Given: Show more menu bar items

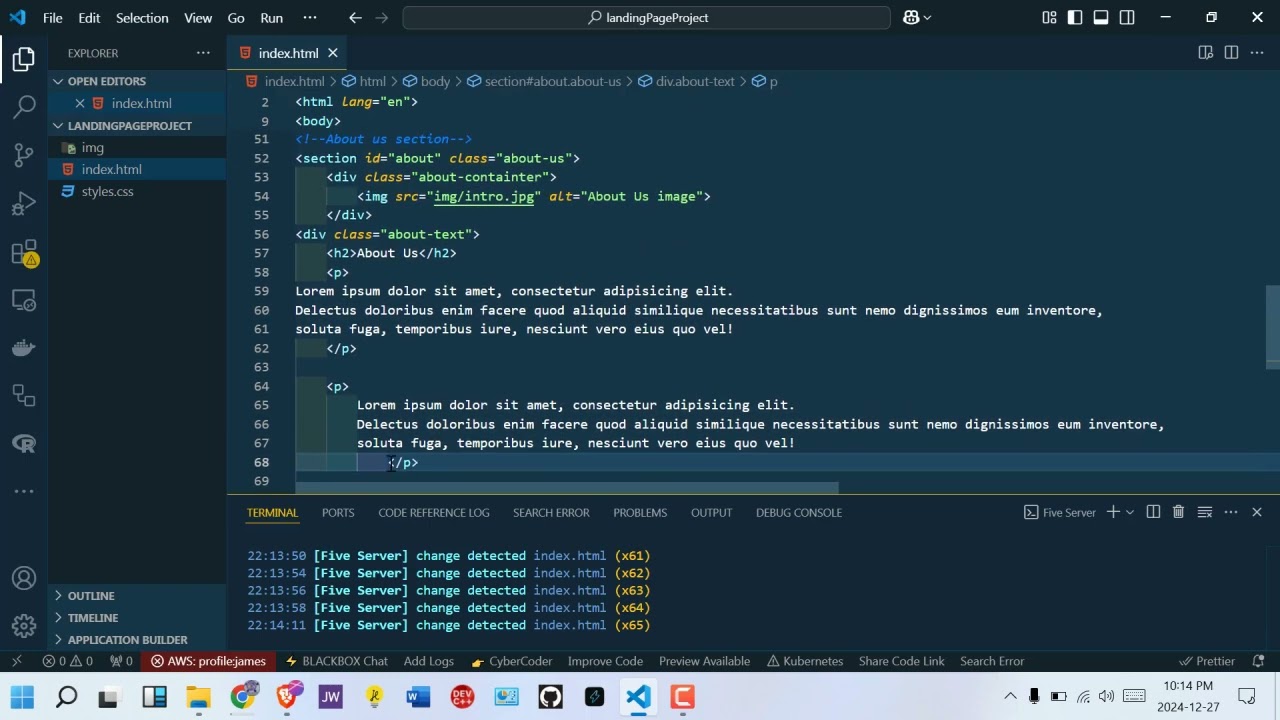Looking at the screenshot, I should tap(309, 18).
